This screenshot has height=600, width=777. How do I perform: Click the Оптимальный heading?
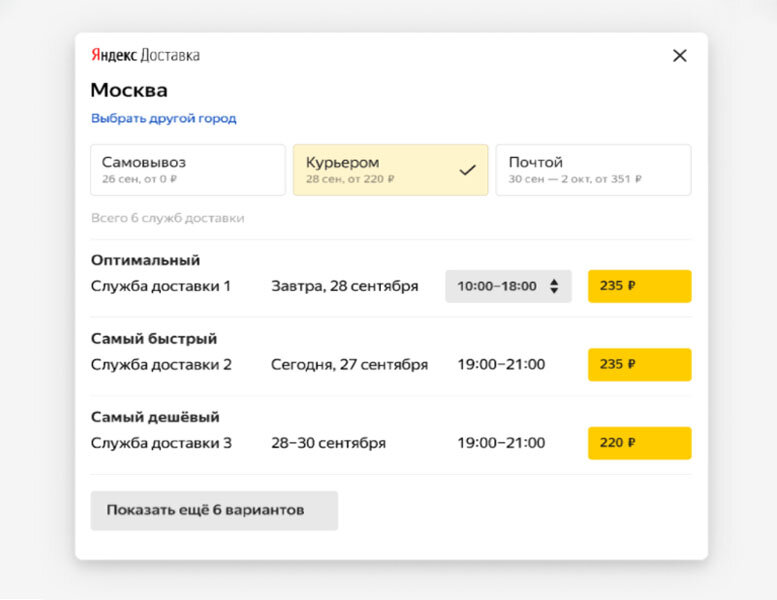click(145, 260)
